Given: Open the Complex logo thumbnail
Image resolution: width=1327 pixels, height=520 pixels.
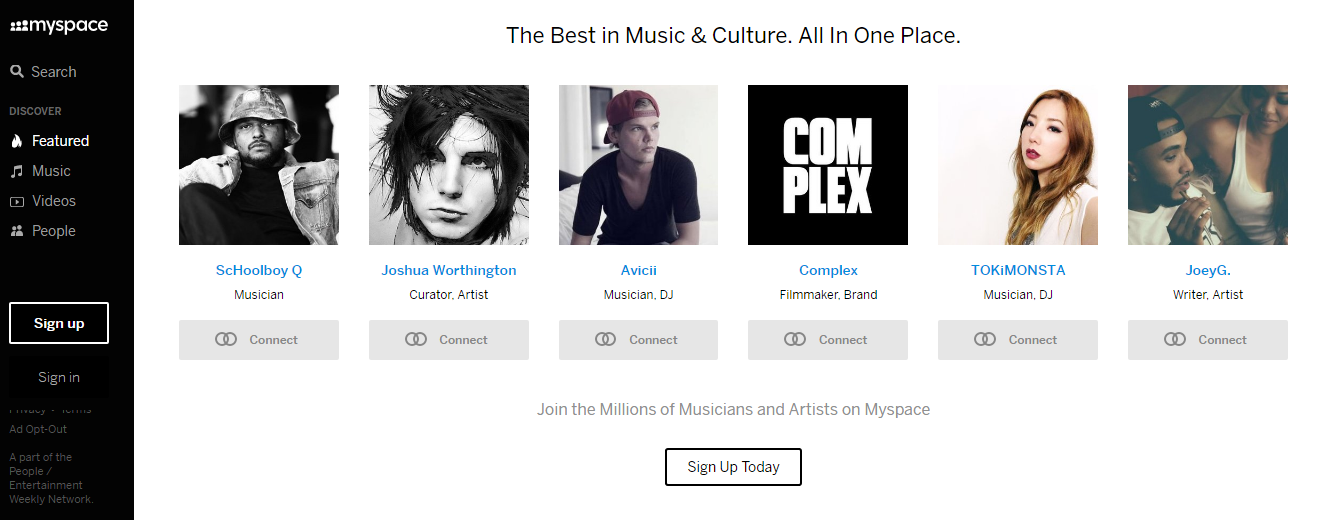Looking at the screenshot, I should pos(828,165).
